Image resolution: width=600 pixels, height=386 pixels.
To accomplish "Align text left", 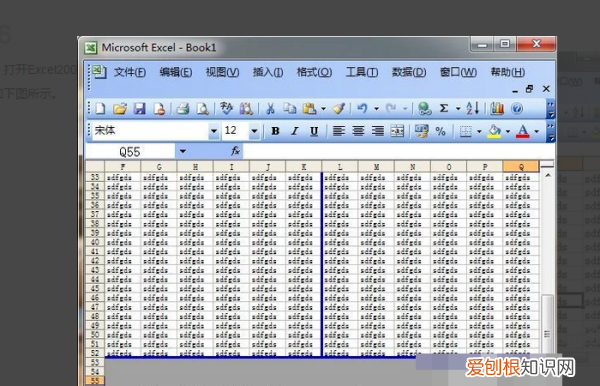I will 339,131.
